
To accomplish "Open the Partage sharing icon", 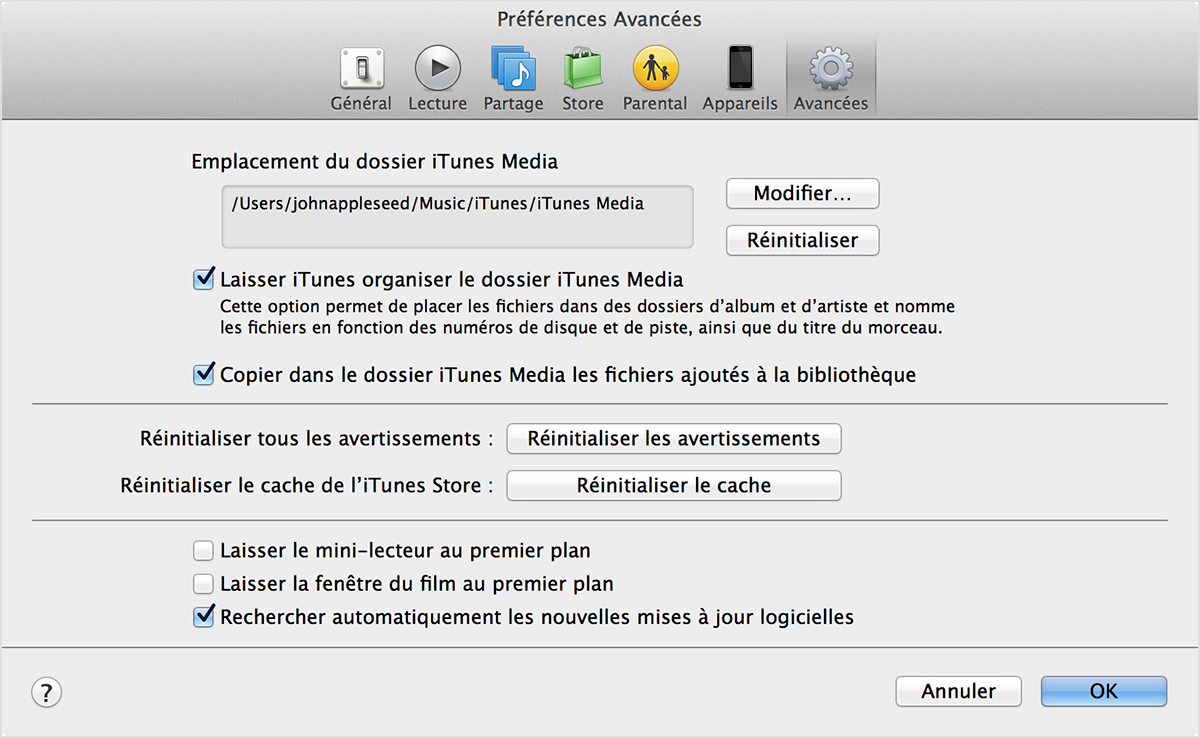I will coord(513,70).
